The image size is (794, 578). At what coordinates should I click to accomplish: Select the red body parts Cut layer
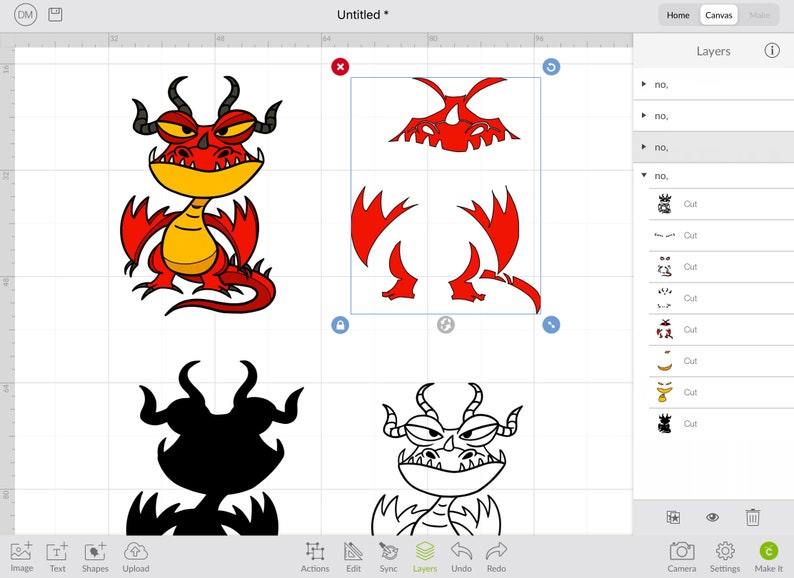click(x=721, y=330)
